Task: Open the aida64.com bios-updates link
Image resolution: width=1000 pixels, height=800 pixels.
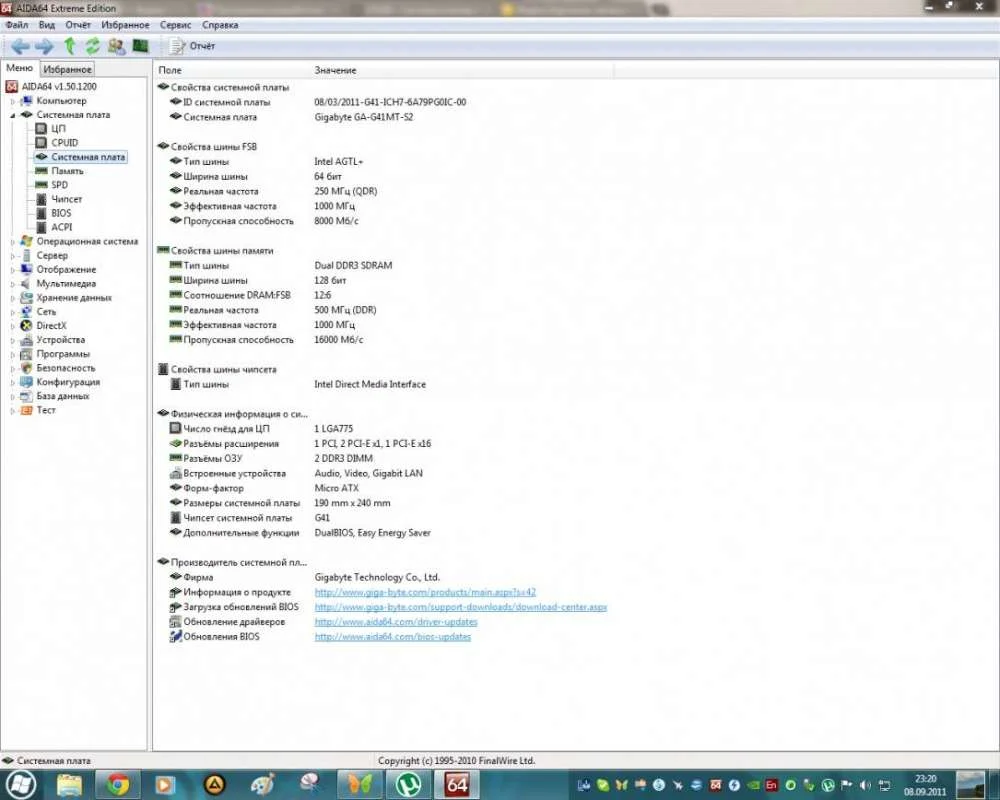Action: click(392, 637)
